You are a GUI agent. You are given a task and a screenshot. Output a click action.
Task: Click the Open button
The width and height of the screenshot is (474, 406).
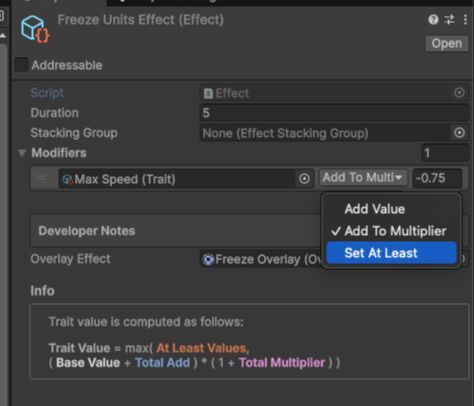click(447, 43)
